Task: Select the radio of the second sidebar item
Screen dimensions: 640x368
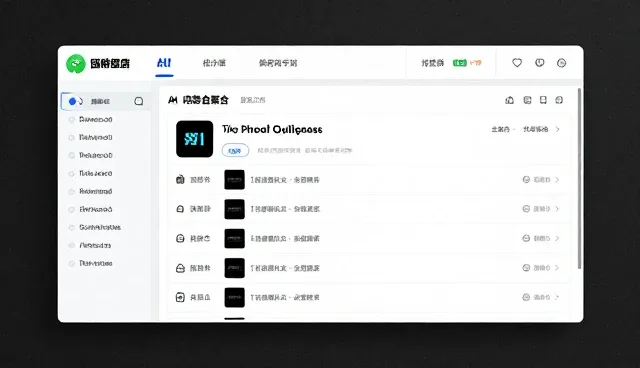Action: (x=72, y=120)
